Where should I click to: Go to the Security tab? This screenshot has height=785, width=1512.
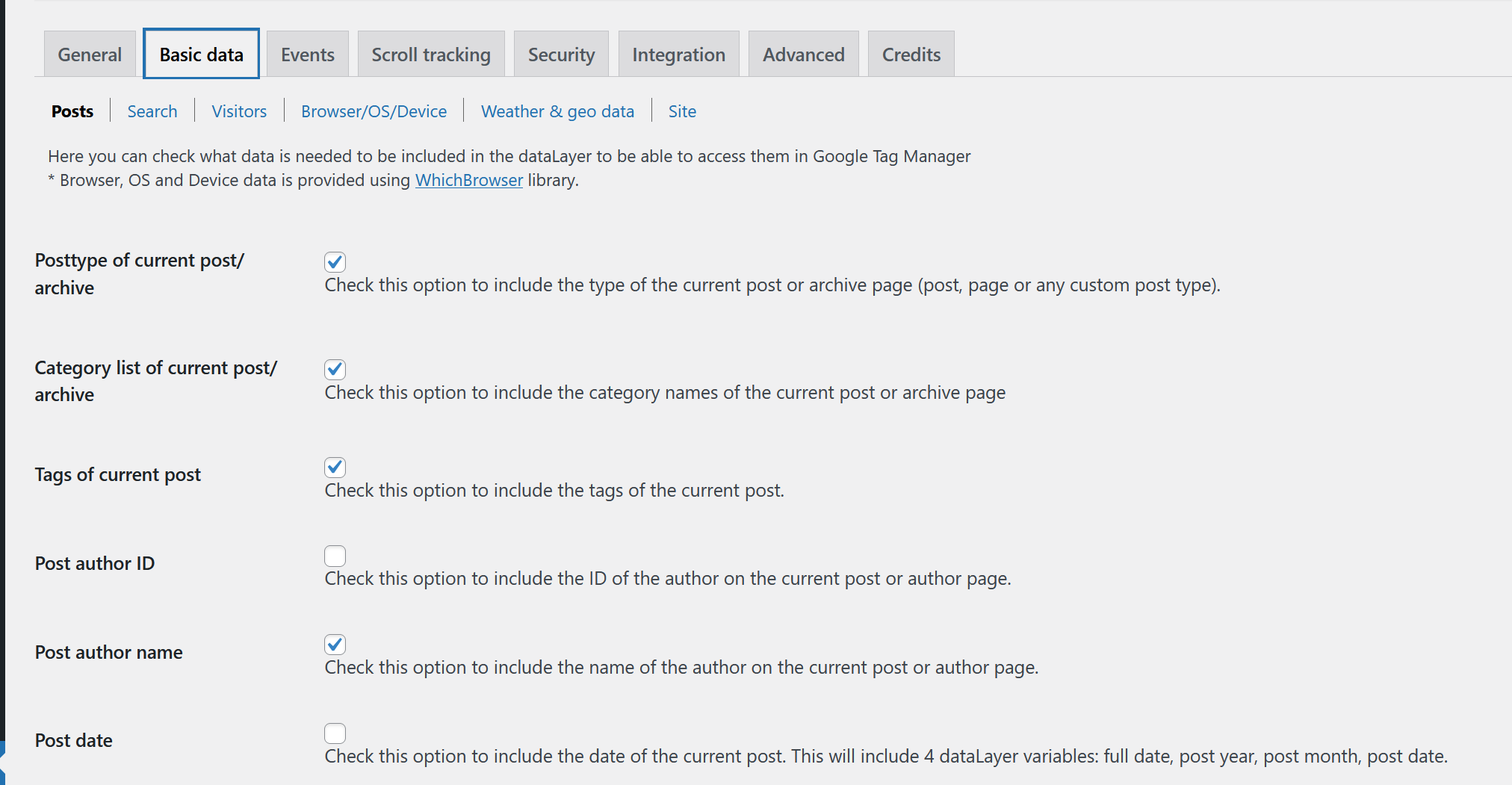click(561, 55)
